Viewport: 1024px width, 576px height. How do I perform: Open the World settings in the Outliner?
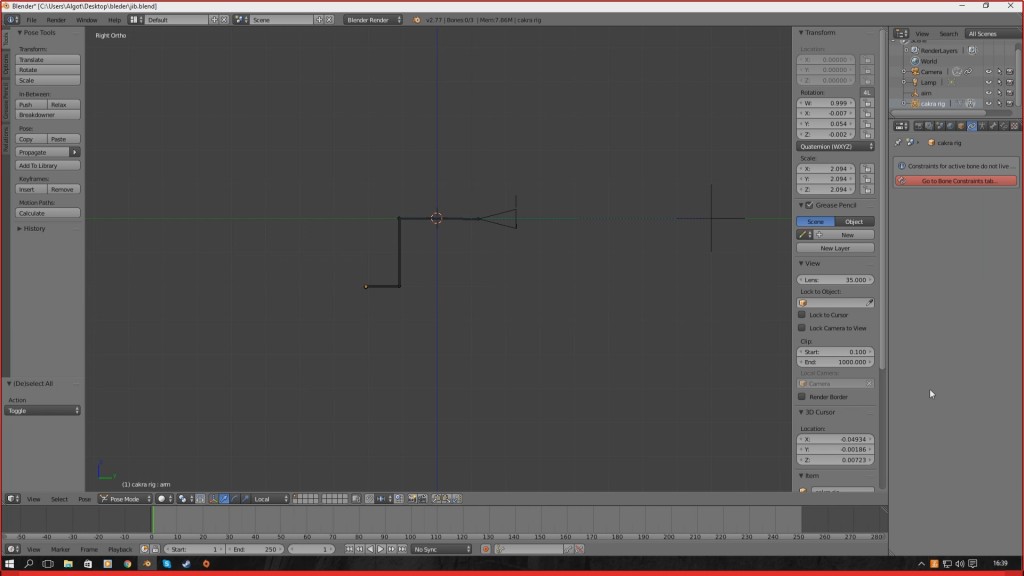point(915,61)
